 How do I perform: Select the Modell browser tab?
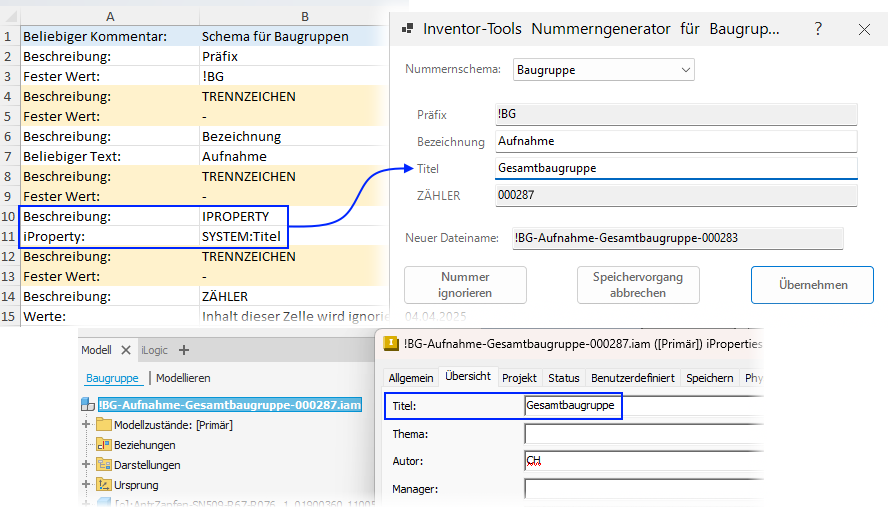(x=96, y=350)
